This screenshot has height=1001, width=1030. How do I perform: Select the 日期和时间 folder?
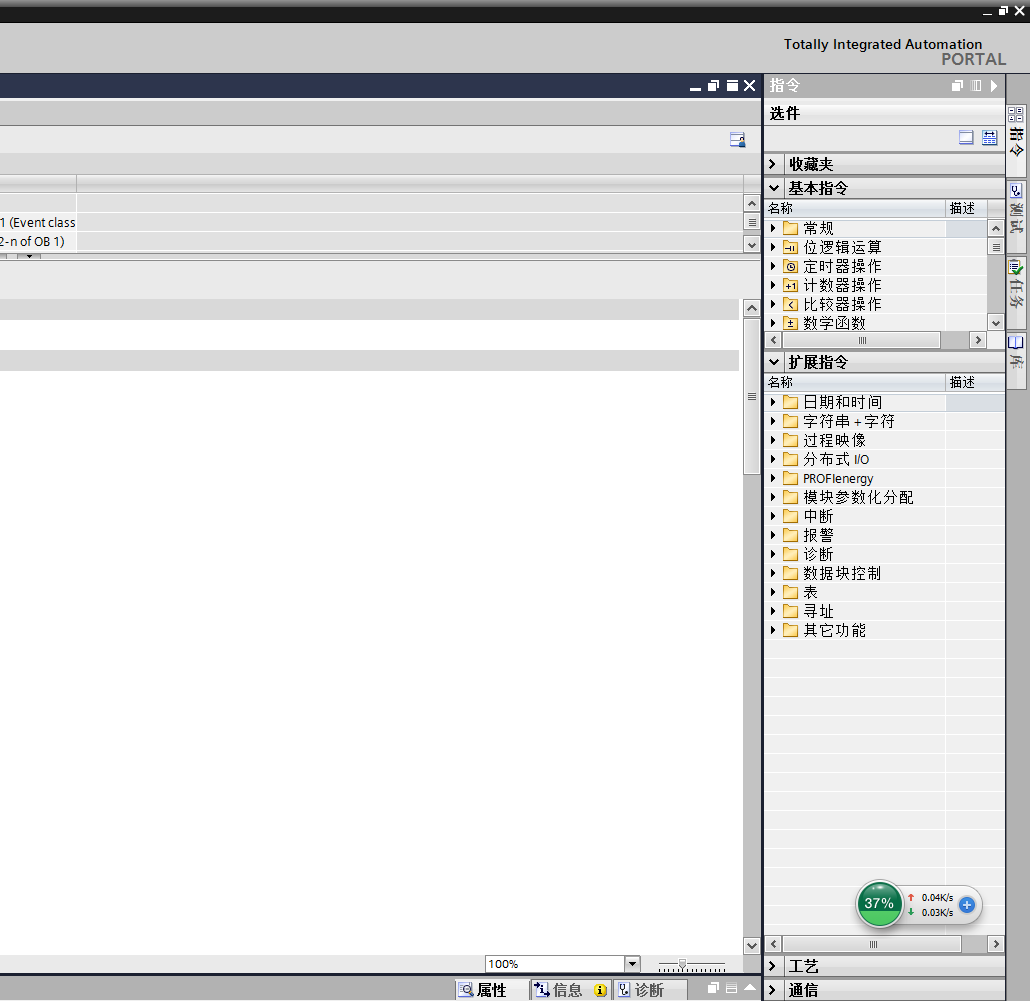[x=843, y=402]
